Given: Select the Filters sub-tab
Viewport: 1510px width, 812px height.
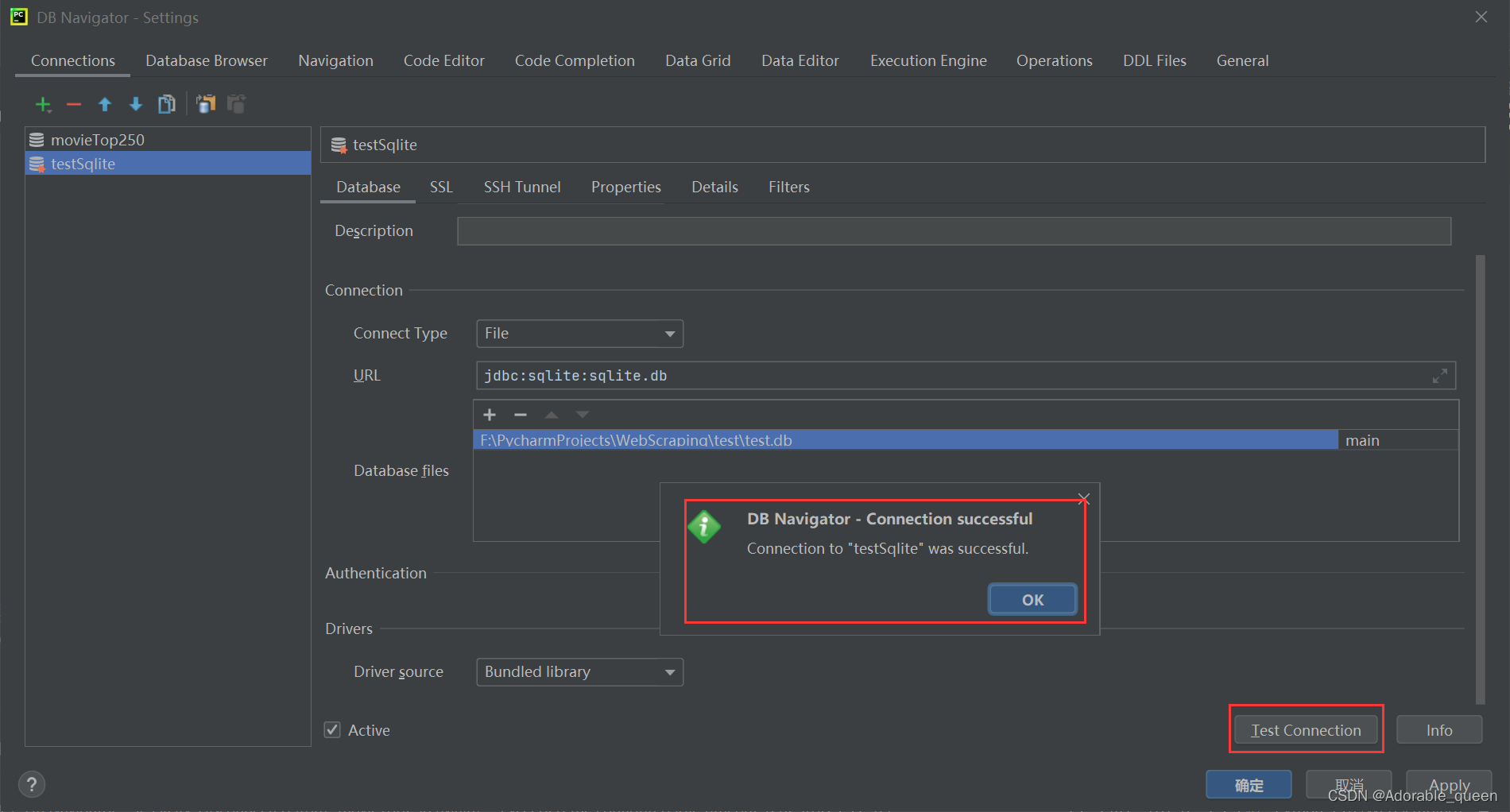Looking at the screenshot, I should point(788,187).
